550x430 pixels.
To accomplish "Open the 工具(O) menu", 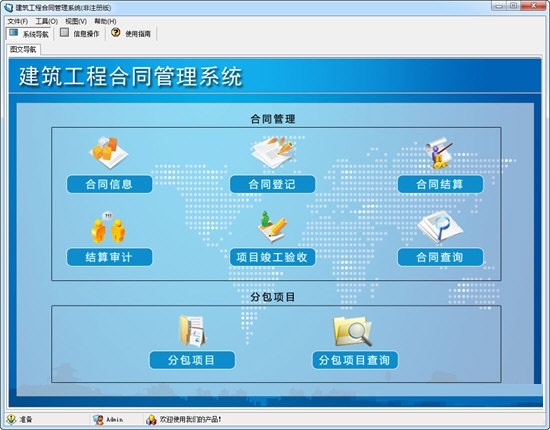I will tap(47, 21).
